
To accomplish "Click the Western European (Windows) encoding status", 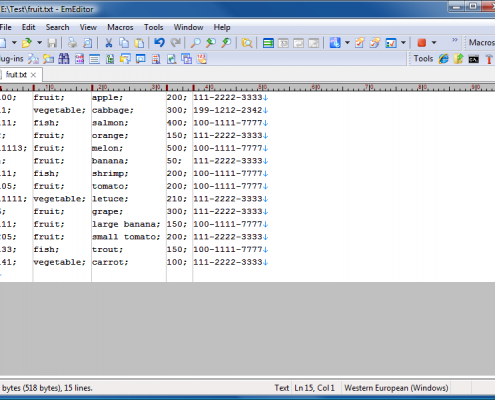I will pos(396,388).
